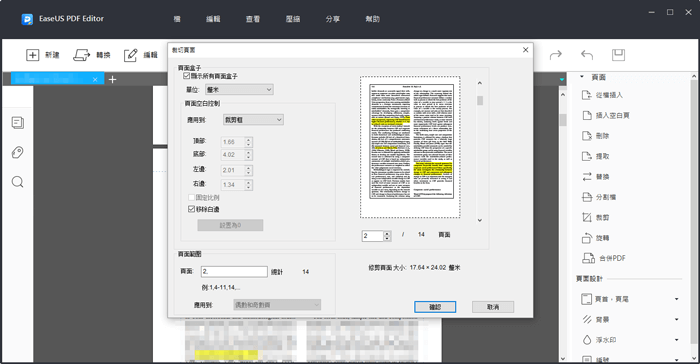Open the units dropdown showing 釐米
Screen dimensions: 700x364
pyautogui.click(x=239, y=89)
